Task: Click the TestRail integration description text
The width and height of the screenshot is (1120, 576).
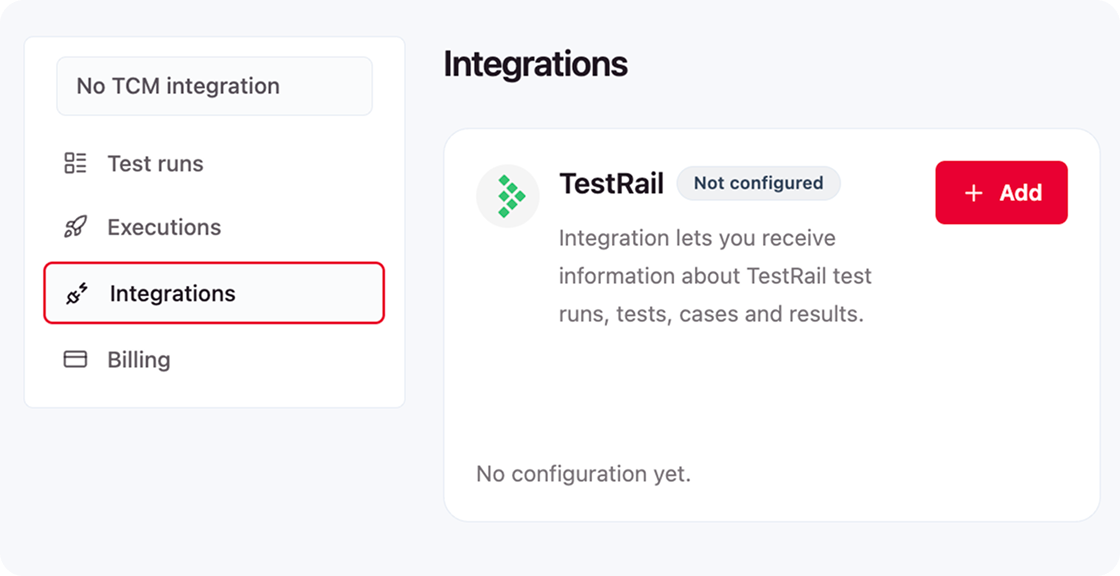Action: click(714, 276)
